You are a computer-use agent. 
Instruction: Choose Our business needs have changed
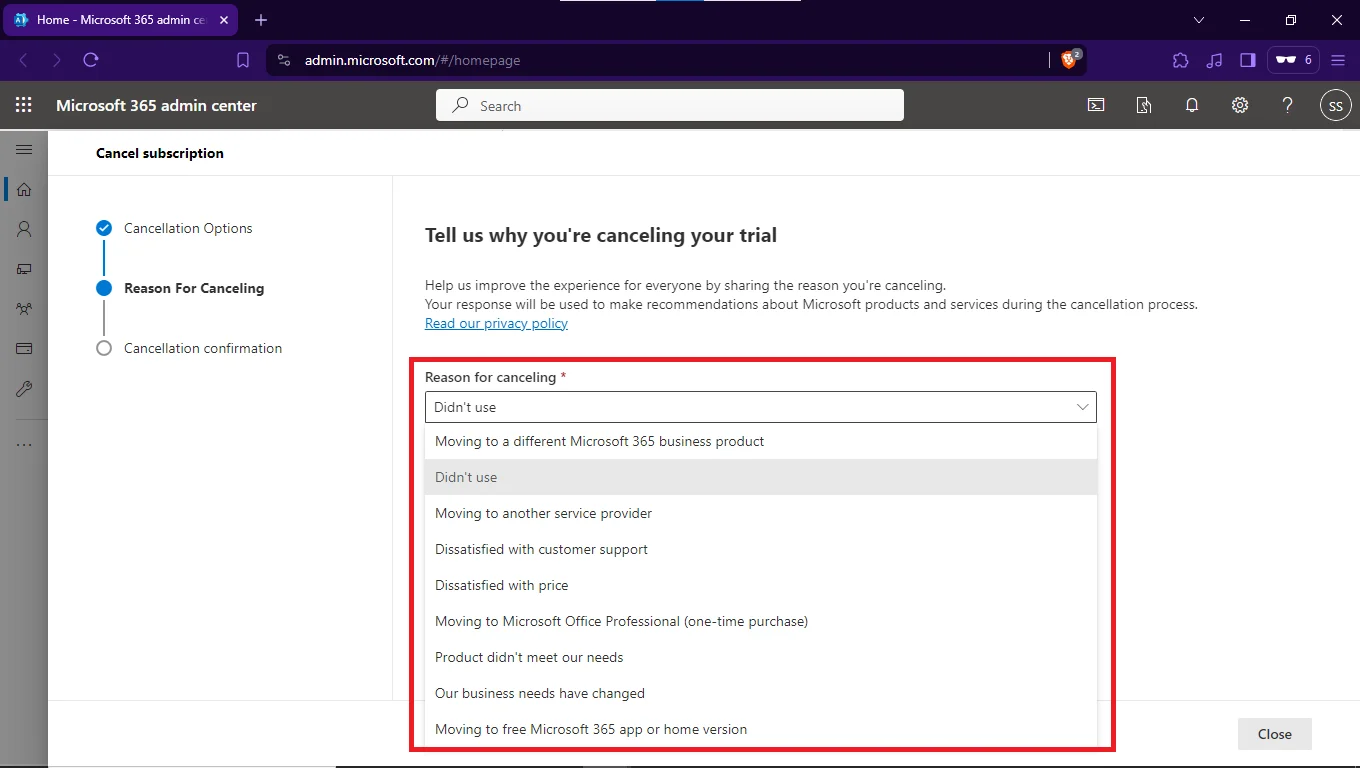761,693
